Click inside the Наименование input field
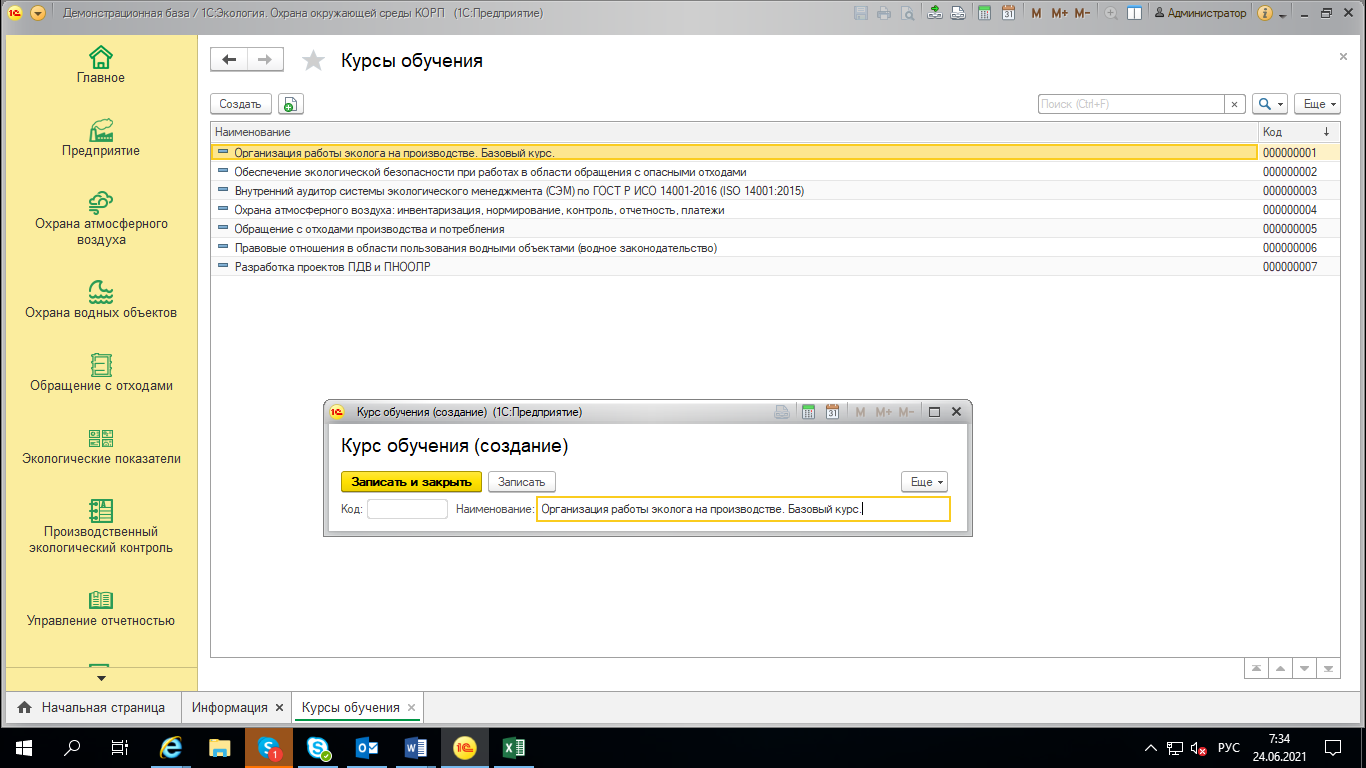 [x=742, y=509]
